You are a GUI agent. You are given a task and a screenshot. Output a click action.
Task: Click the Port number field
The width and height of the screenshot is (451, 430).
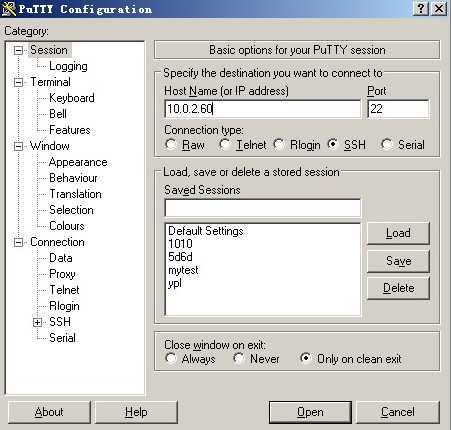398,109
